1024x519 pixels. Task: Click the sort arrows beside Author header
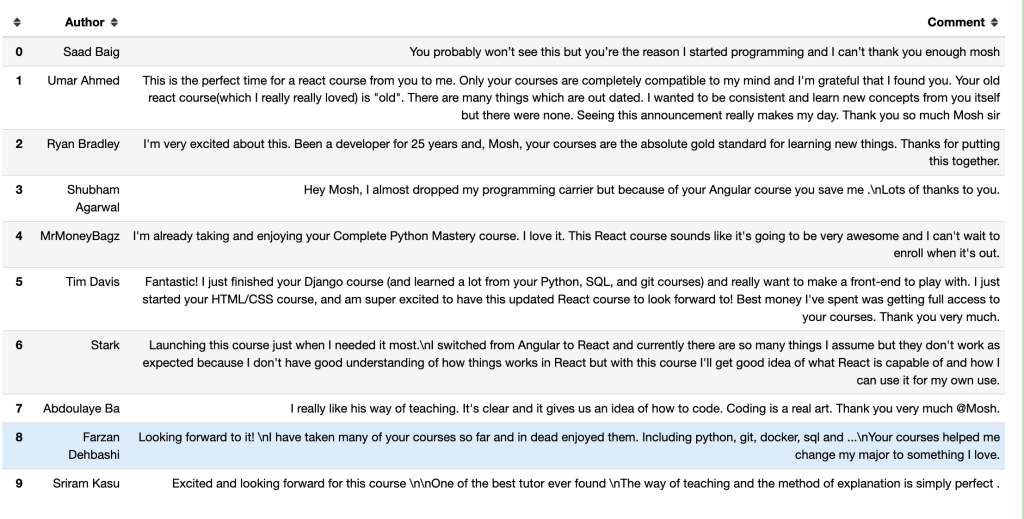click(114, 22)
